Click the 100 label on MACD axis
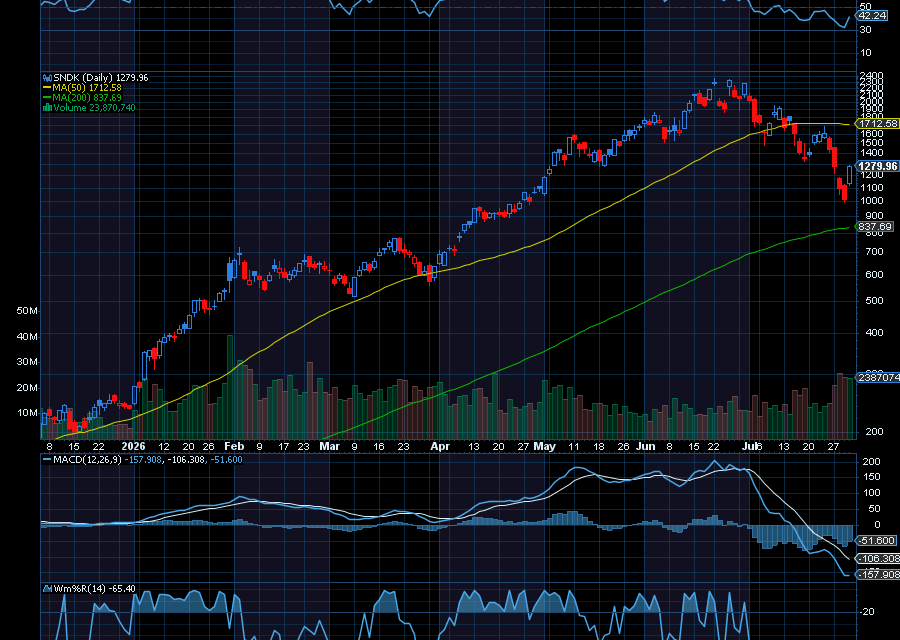The image size is (900, 640). (x=871, y=492)
